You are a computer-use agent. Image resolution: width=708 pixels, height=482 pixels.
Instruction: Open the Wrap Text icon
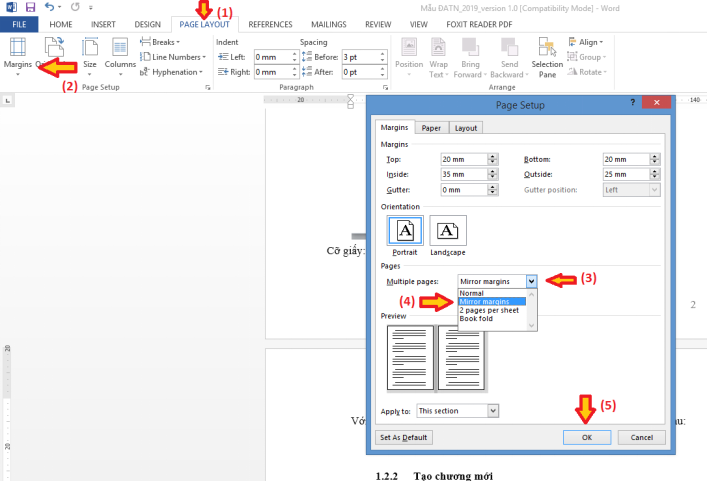coord(438,56)
